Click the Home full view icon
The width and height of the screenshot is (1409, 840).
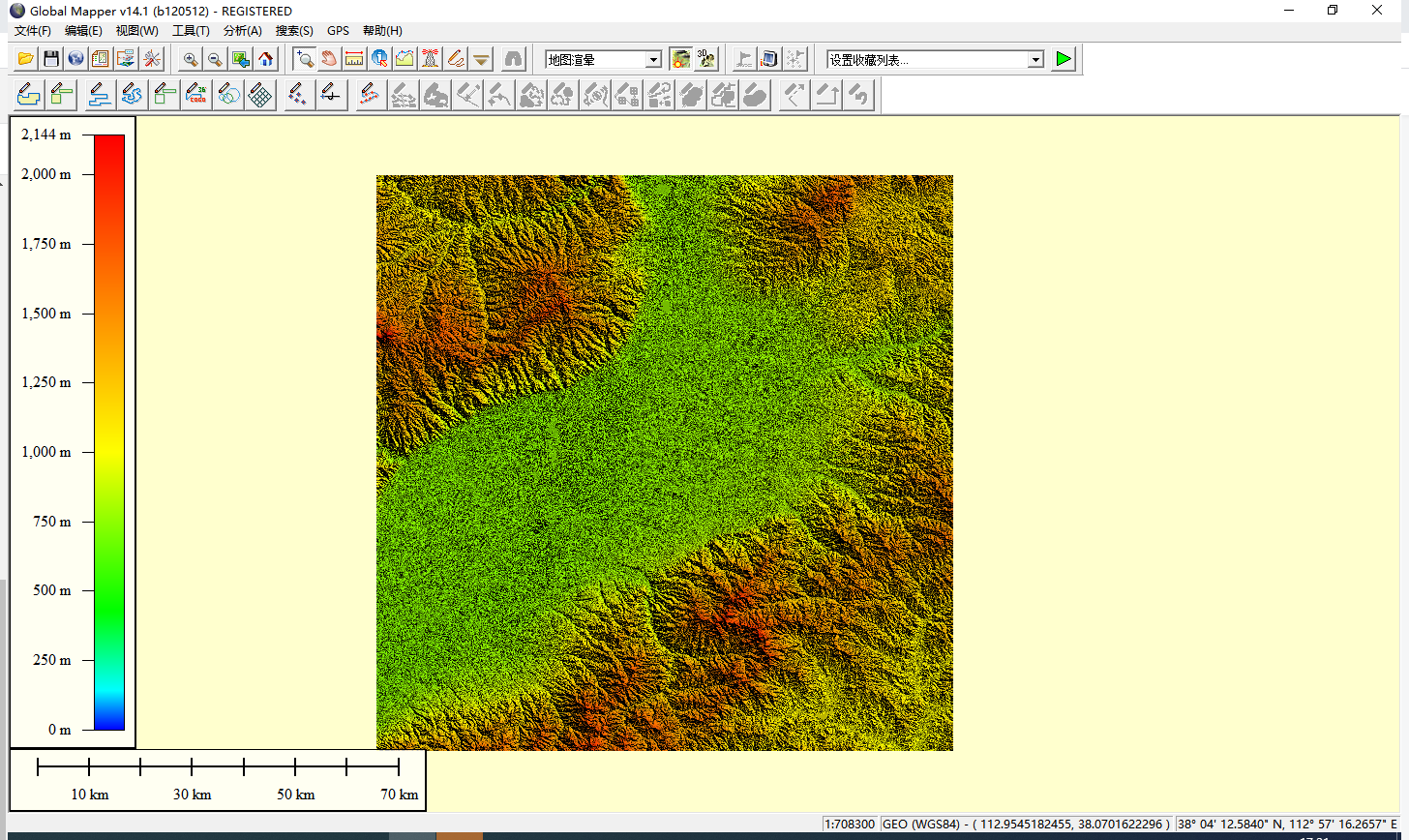[266, 59]
